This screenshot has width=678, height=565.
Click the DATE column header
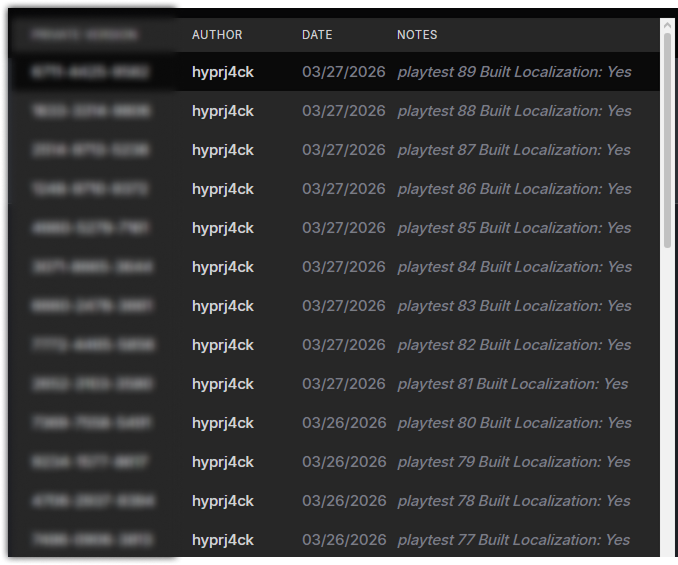pyautogui.click(x=317, y=35)
